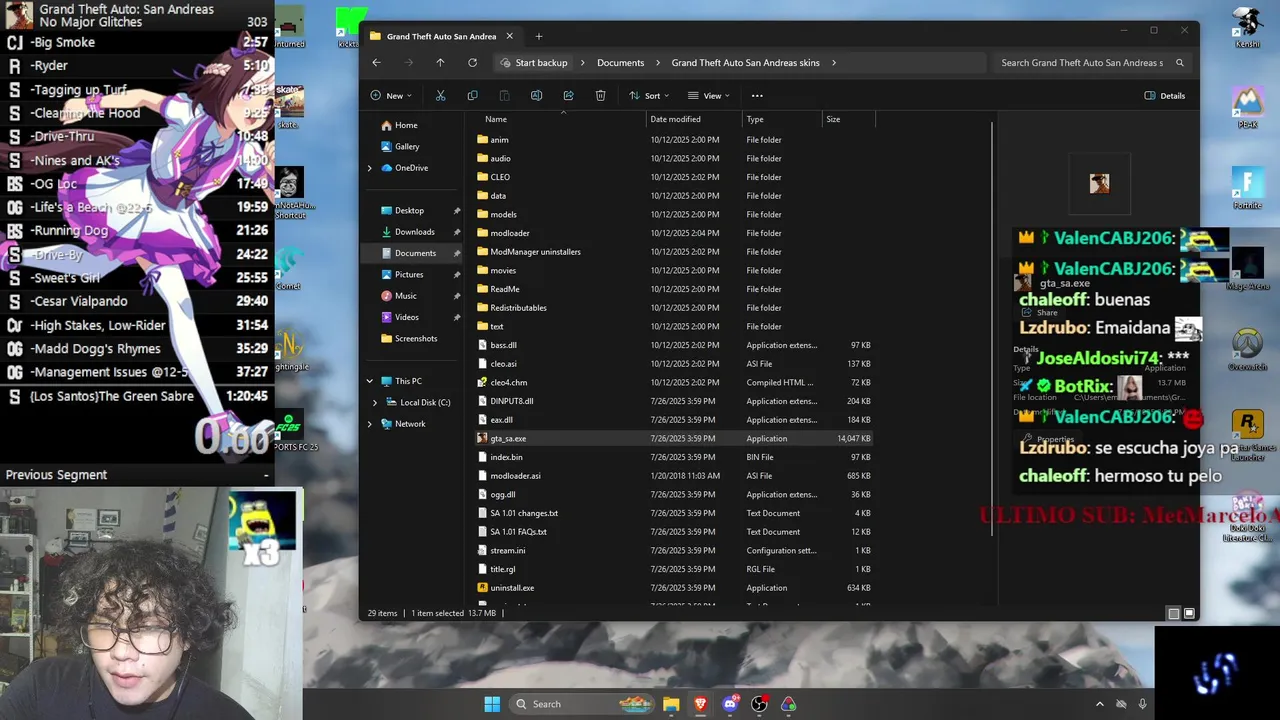Show hidden system tray icons
The width and height of the screenshot is (1280, 720).
click(x=1100, y=704)
